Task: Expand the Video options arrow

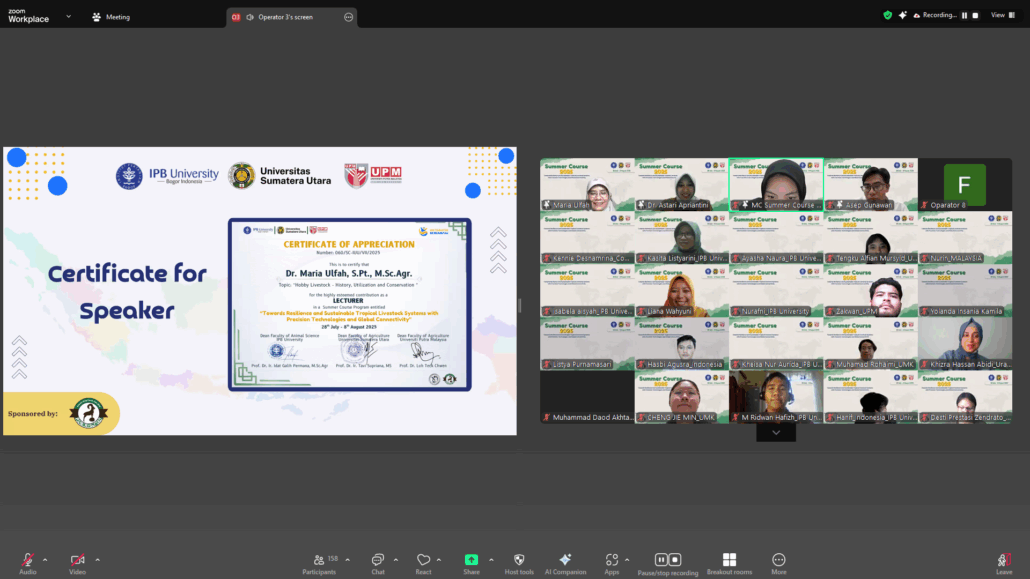Action: point(97,560)
